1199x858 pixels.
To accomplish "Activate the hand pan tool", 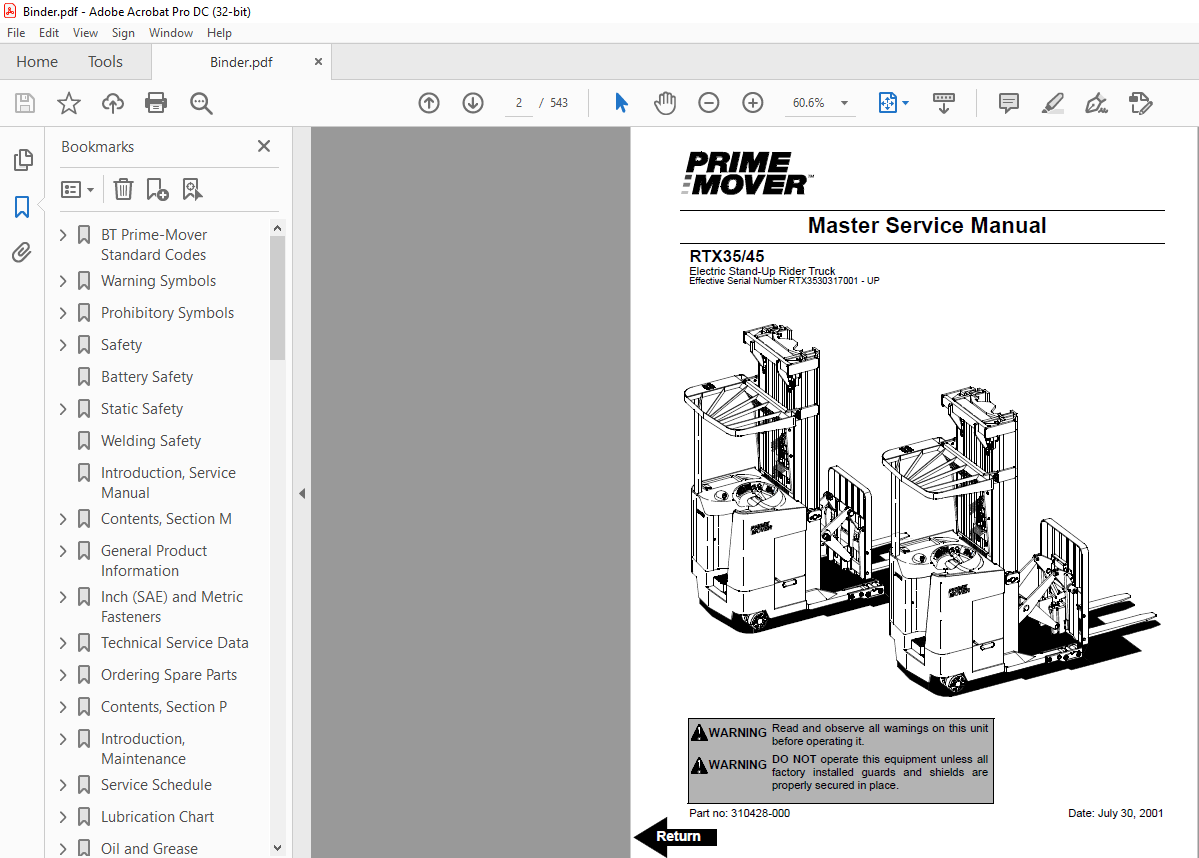I will tap(664, 102).
